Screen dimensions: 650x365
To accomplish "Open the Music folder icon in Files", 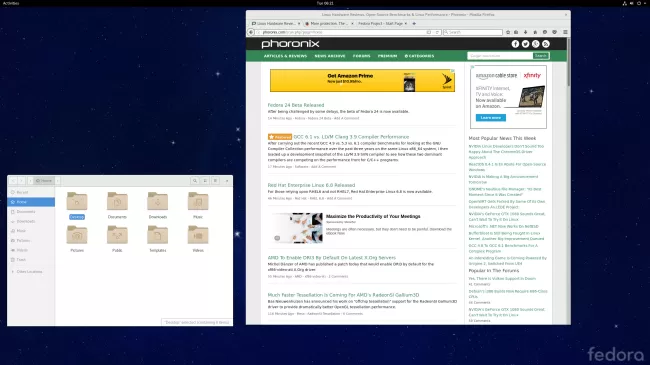I will [x=198, y=202].
